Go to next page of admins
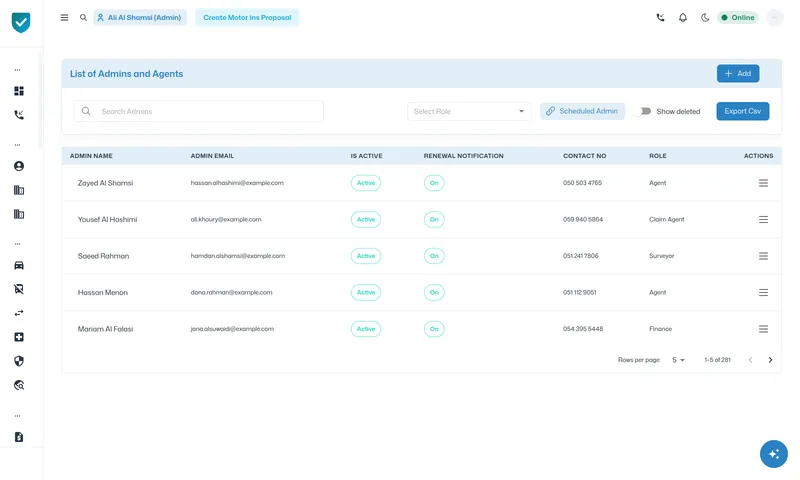The image size is (800, 480). pos(770,360)
